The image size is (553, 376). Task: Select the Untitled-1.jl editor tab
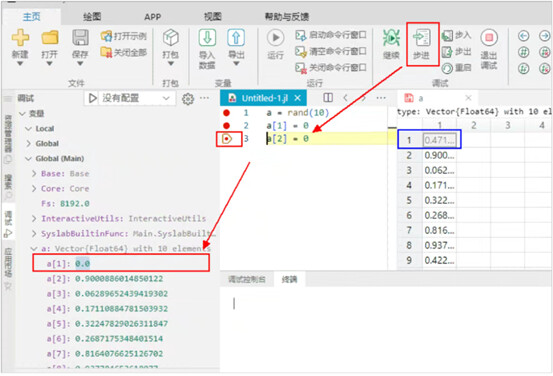[x=263, y=98]
